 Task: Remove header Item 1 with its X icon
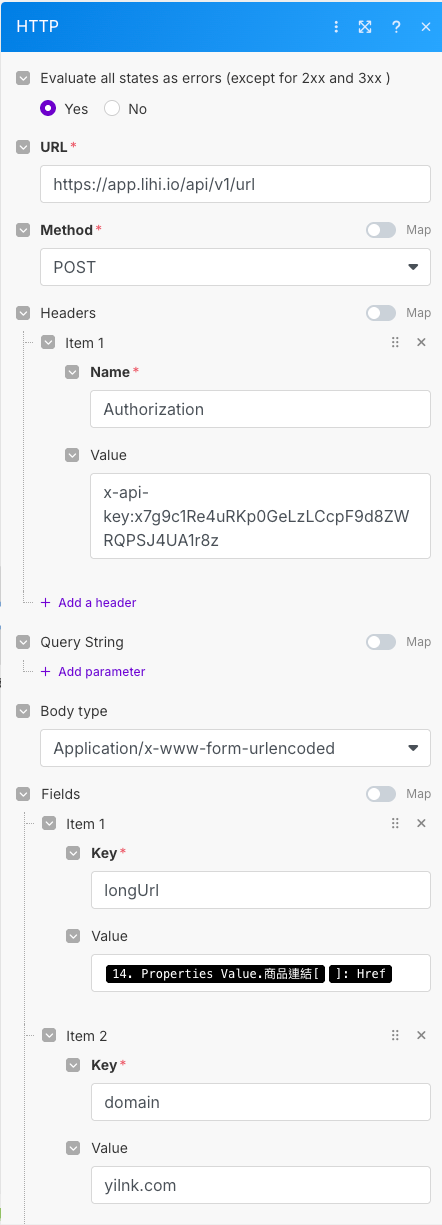pyautogui.click(x=421, y=342)
